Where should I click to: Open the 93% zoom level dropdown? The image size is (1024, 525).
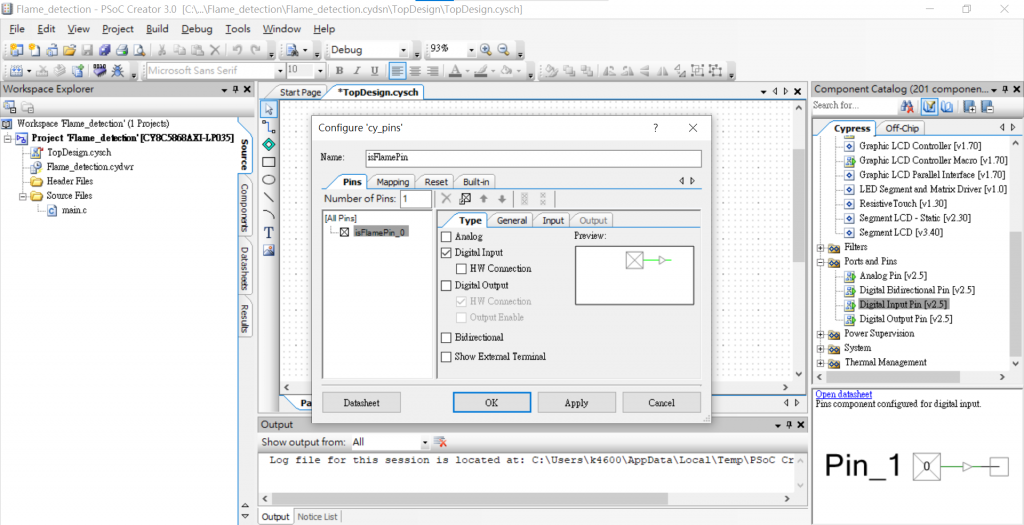[x=470, y=50]
